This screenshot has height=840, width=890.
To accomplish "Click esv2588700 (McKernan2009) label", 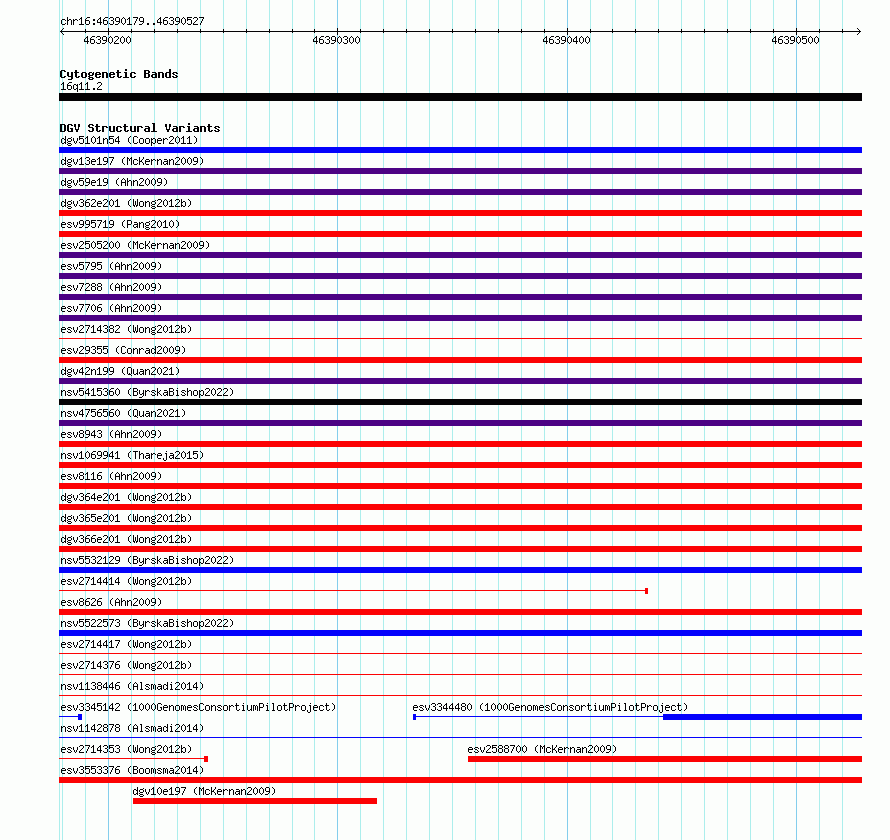I will point(542,749).
